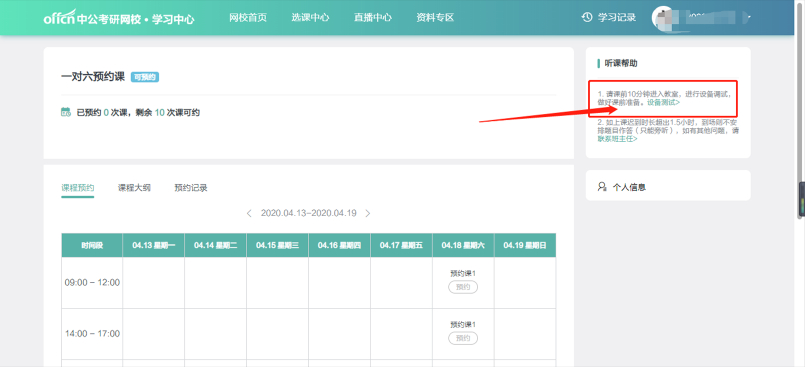Click 预约课1 label in the 14:00 row
Screen dimensions: 805x367
463,324
